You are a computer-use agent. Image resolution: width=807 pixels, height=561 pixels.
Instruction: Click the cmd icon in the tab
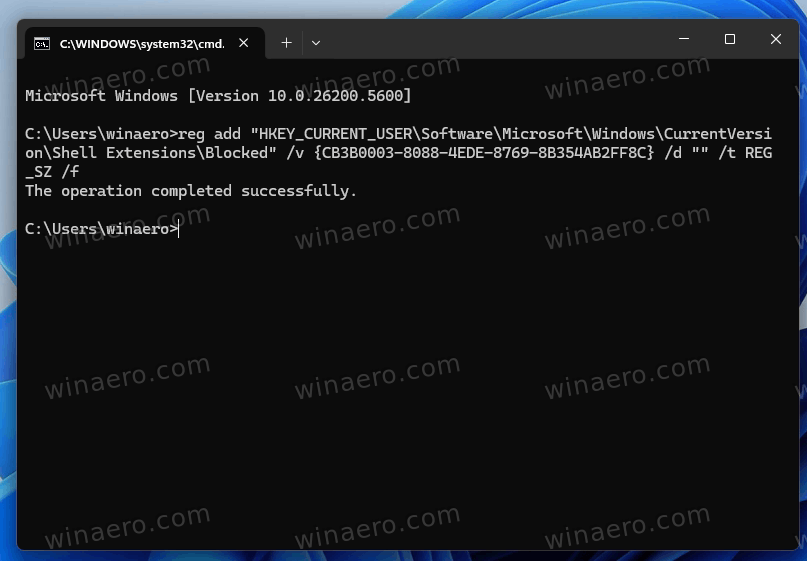(42, 44)
